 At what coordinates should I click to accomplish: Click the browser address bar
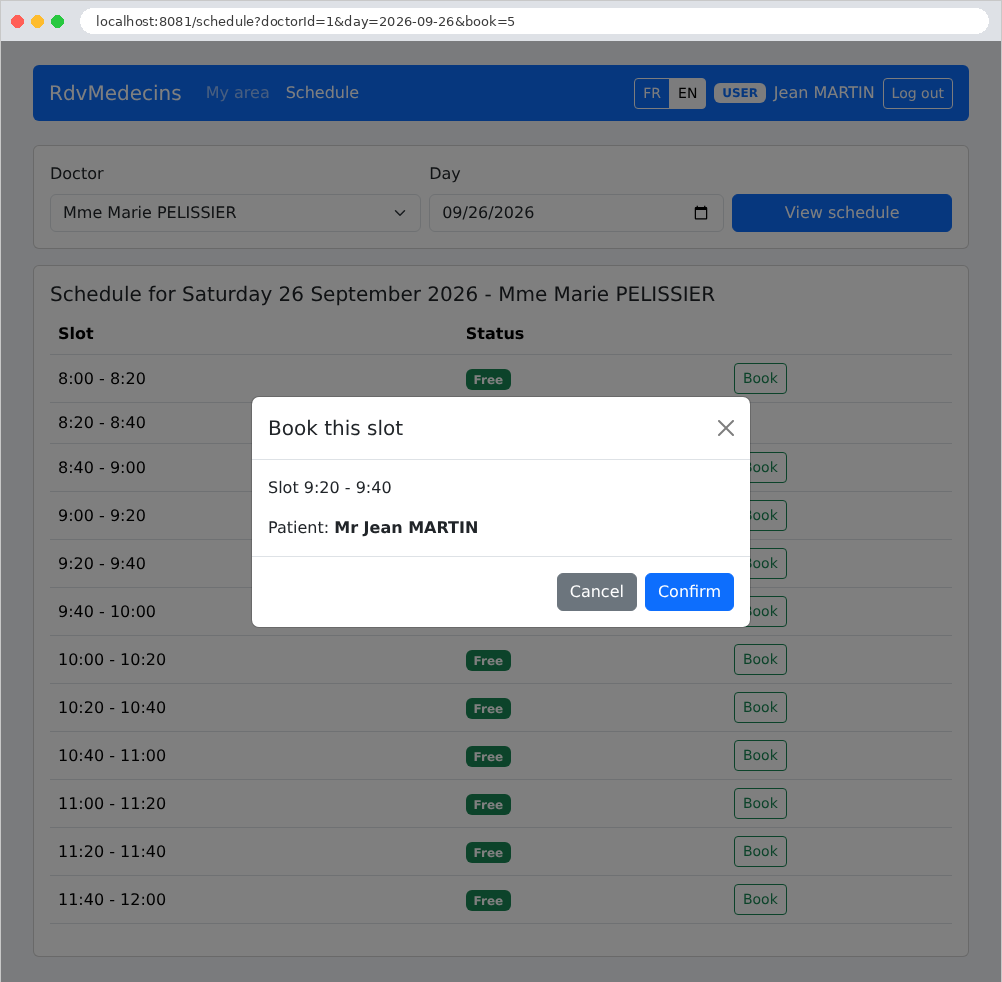[534, 21]
